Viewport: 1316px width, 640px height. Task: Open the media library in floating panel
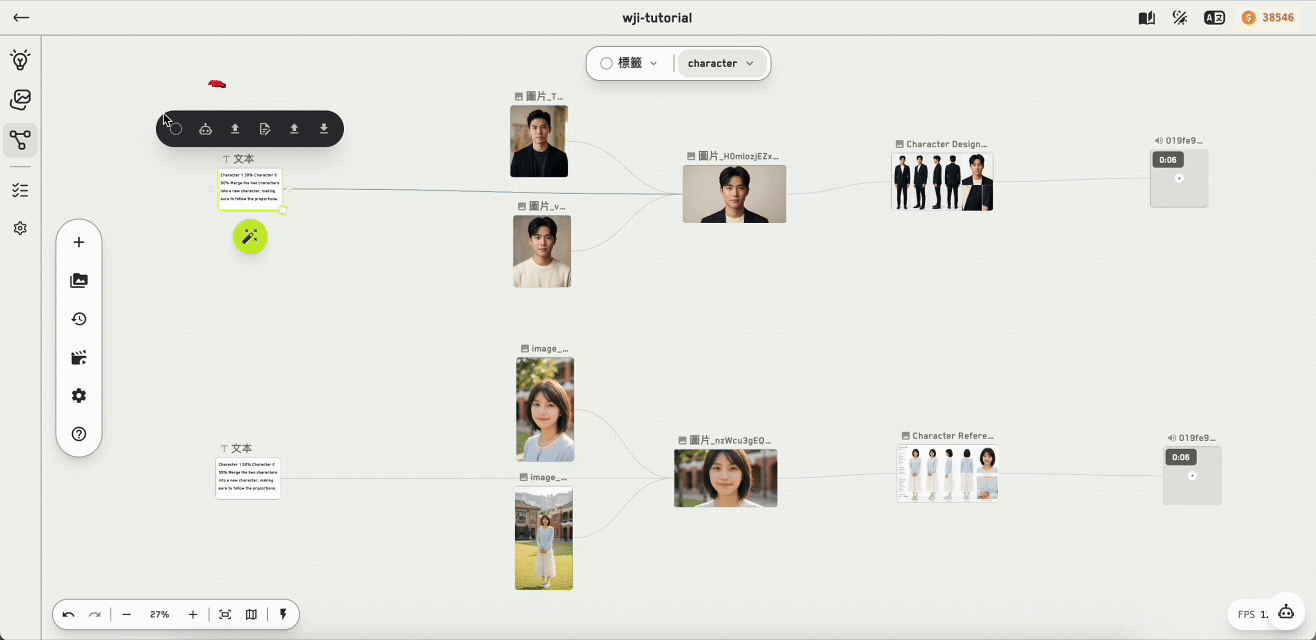coord(79,281)
